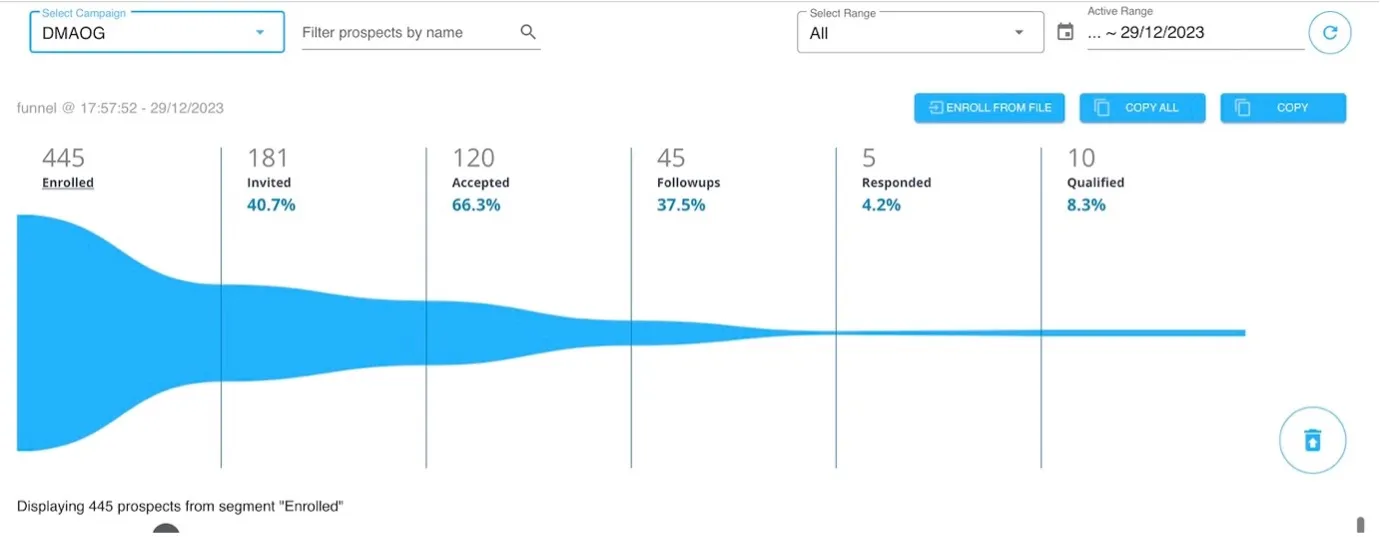Click the COPY button

(1283, 108)
